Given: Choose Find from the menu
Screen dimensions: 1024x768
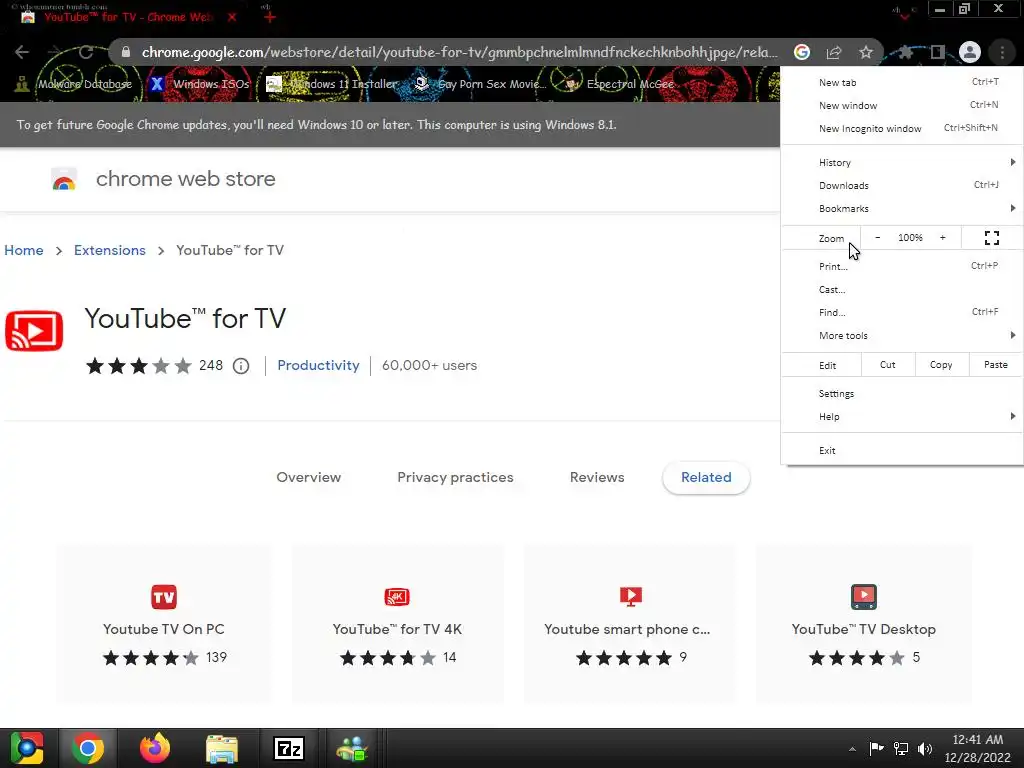Looking at the screenshot, I should pos(902,312).
